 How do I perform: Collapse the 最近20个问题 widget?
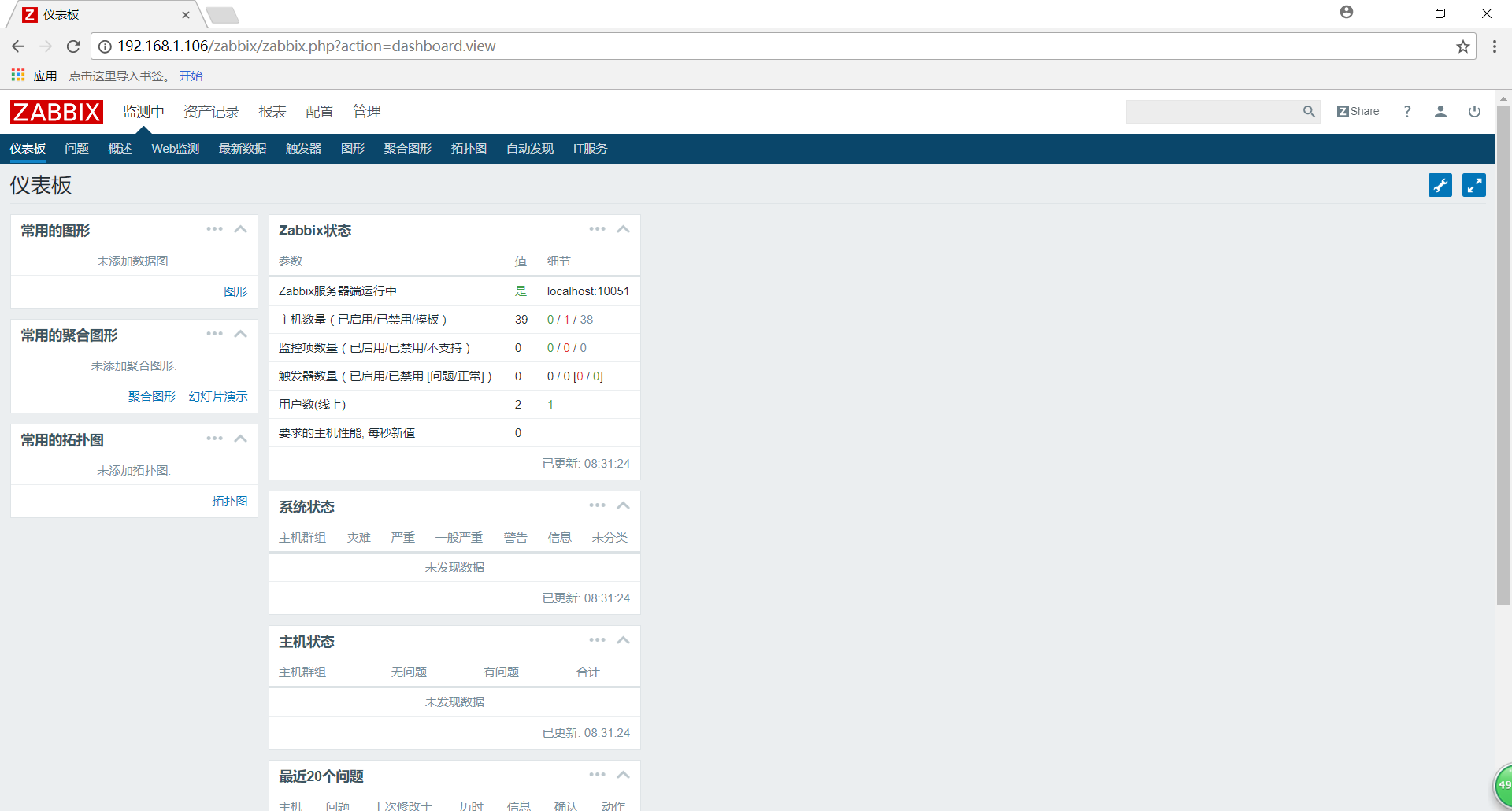[624, 775]
